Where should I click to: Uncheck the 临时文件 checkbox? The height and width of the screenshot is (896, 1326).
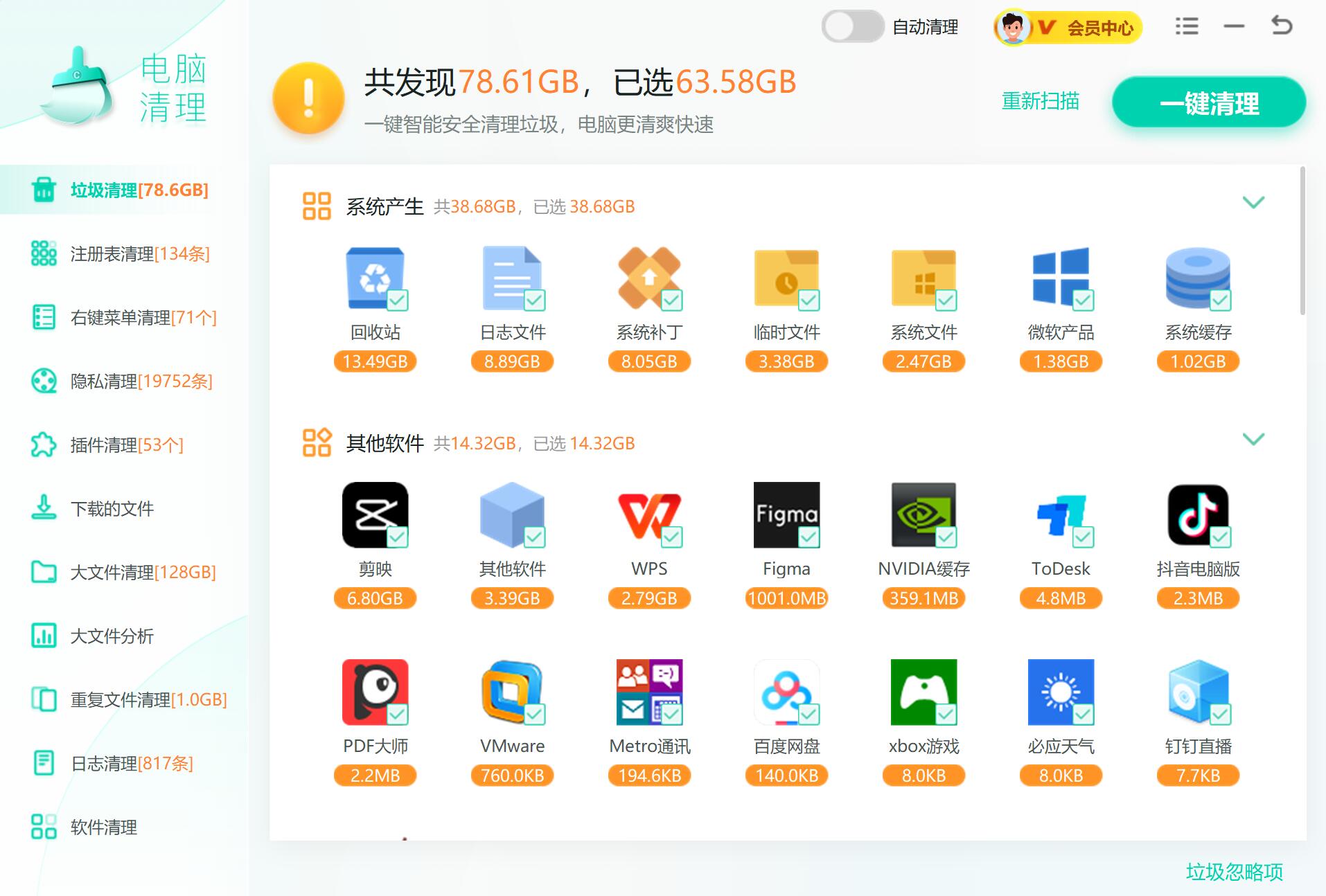(x=808, y=300)
